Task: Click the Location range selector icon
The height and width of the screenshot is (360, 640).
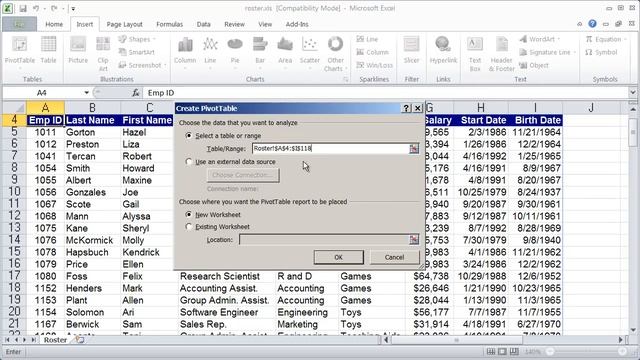Action: [414, 240]
